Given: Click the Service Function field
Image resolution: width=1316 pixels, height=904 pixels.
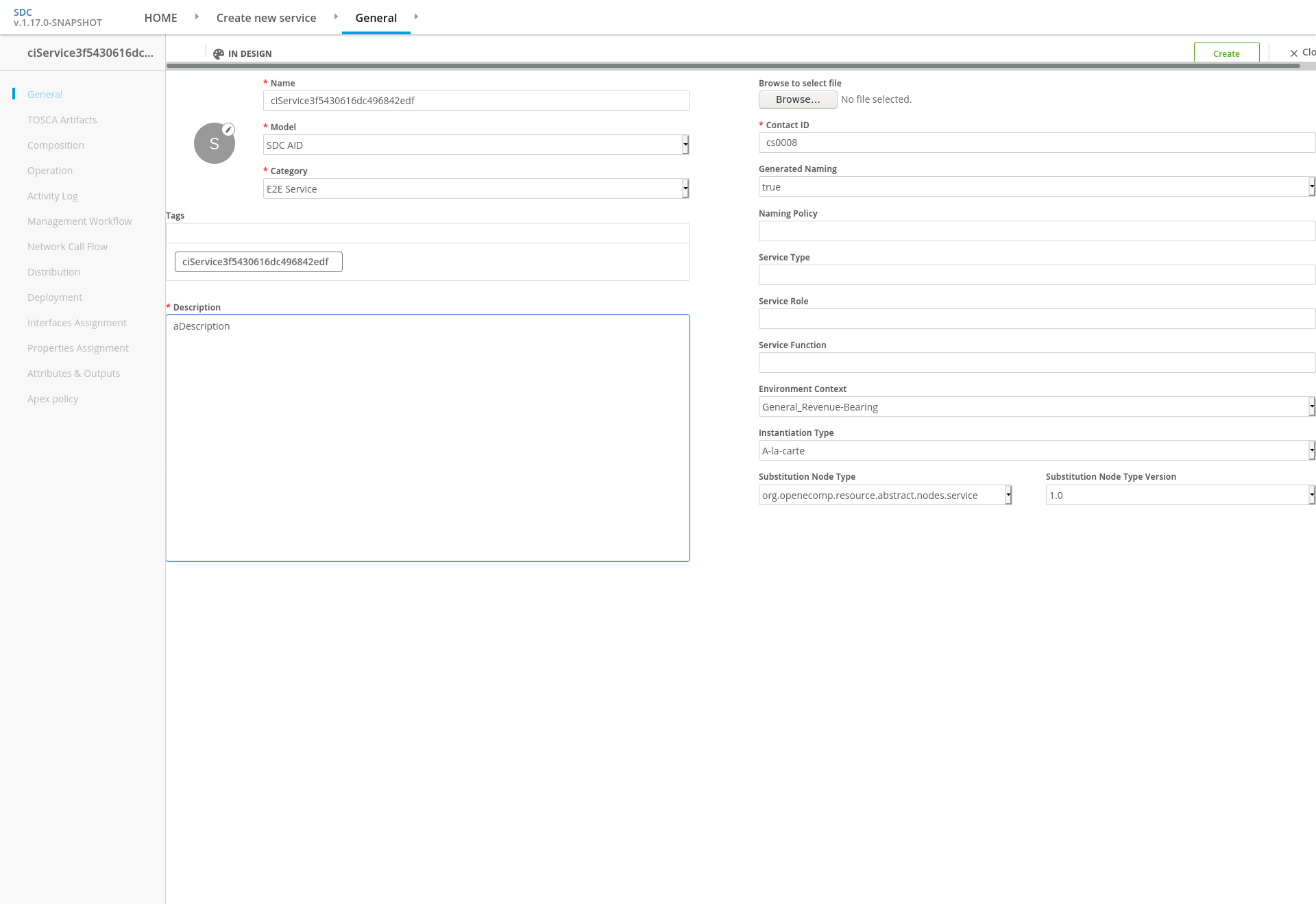Looking at the screenshot, I should pyautogui.click(x=1036, y=363).
